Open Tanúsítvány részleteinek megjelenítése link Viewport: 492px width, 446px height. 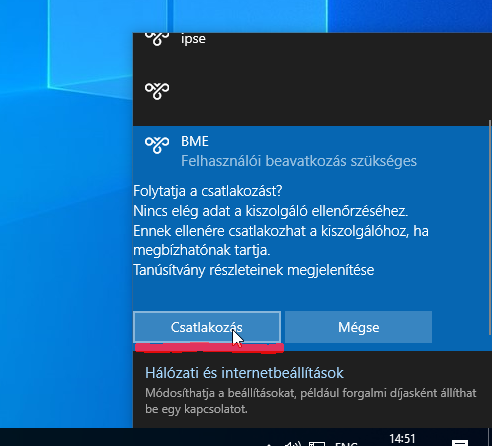[x=254, y=270]
